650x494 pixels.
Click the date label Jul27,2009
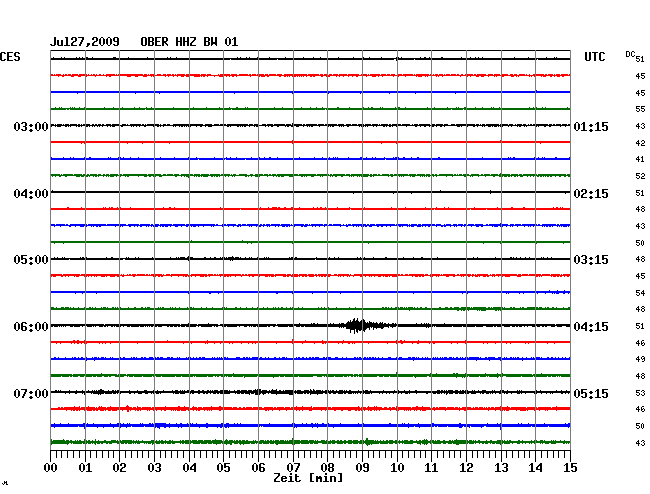click(x=85, y=42)
